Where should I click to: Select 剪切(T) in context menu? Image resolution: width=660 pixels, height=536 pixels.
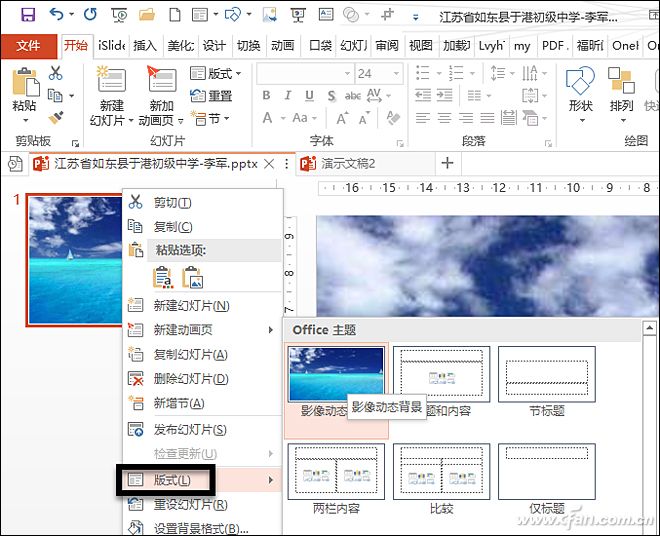[202, 203]
